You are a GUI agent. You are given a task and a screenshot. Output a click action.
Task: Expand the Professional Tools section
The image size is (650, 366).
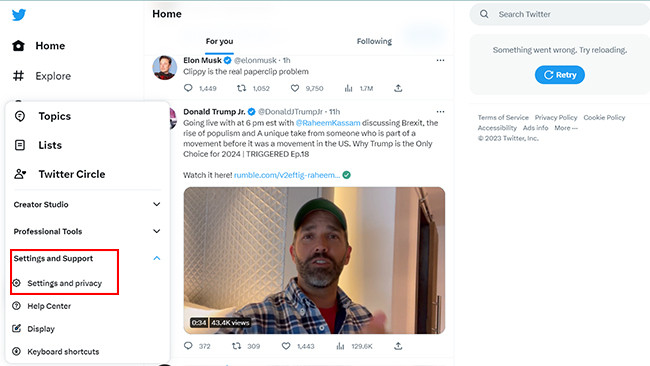pos(87,231)
